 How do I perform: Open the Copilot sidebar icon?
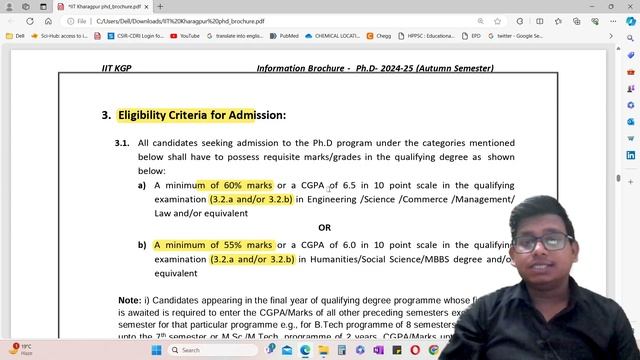click(x=631, y=21)
